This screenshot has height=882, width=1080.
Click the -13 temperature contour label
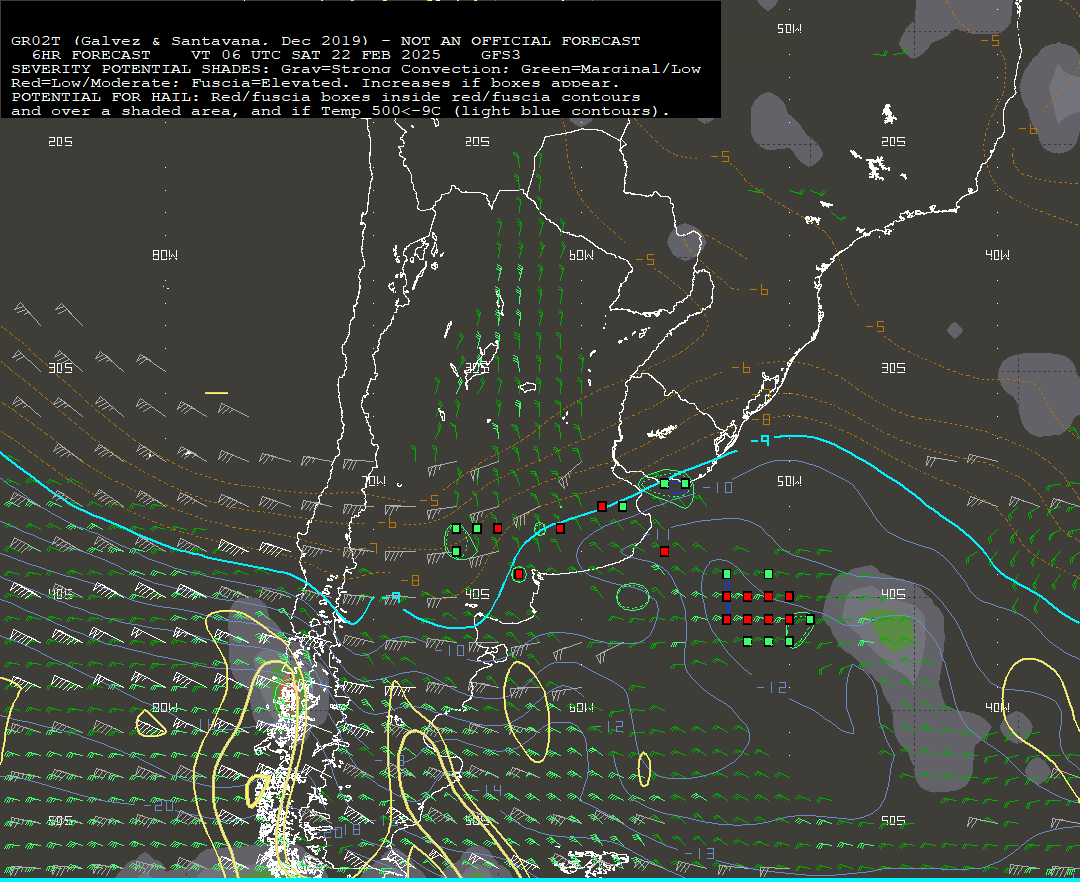click(700, 853)
